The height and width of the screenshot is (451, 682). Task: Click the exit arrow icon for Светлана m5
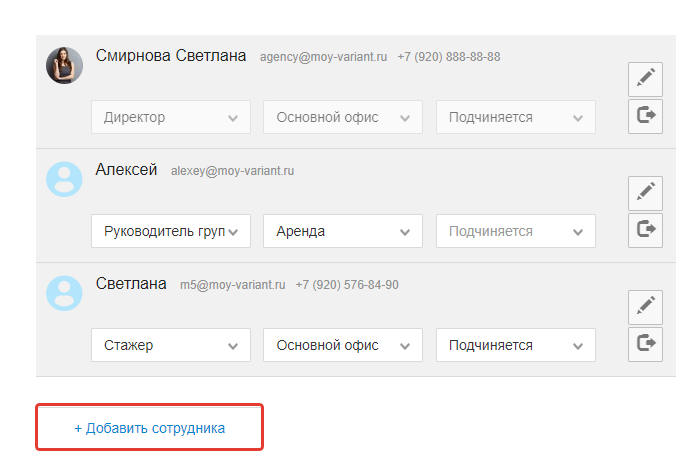tap(645, 344)
